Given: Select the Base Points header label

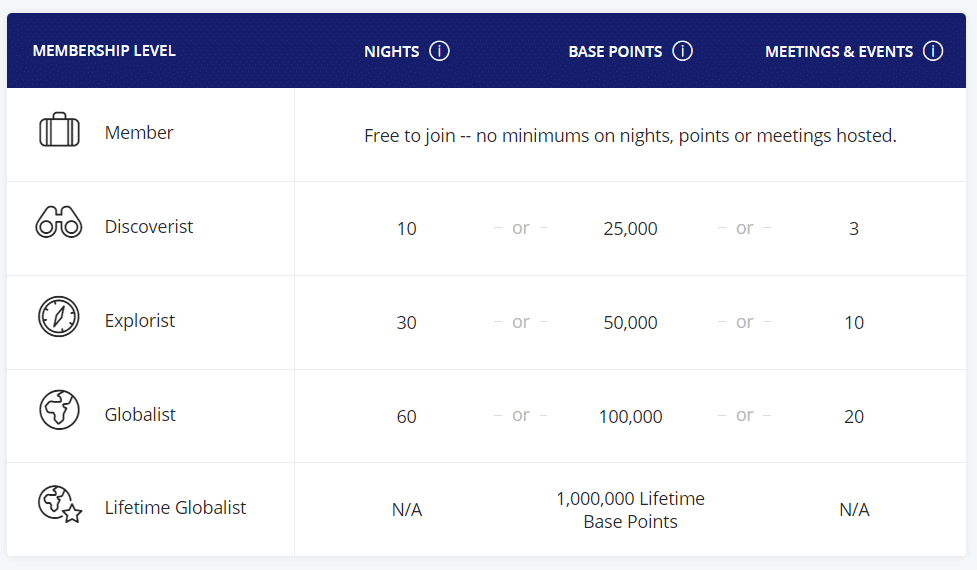Looking at the screenshot, I should click(x=615, y=52).
